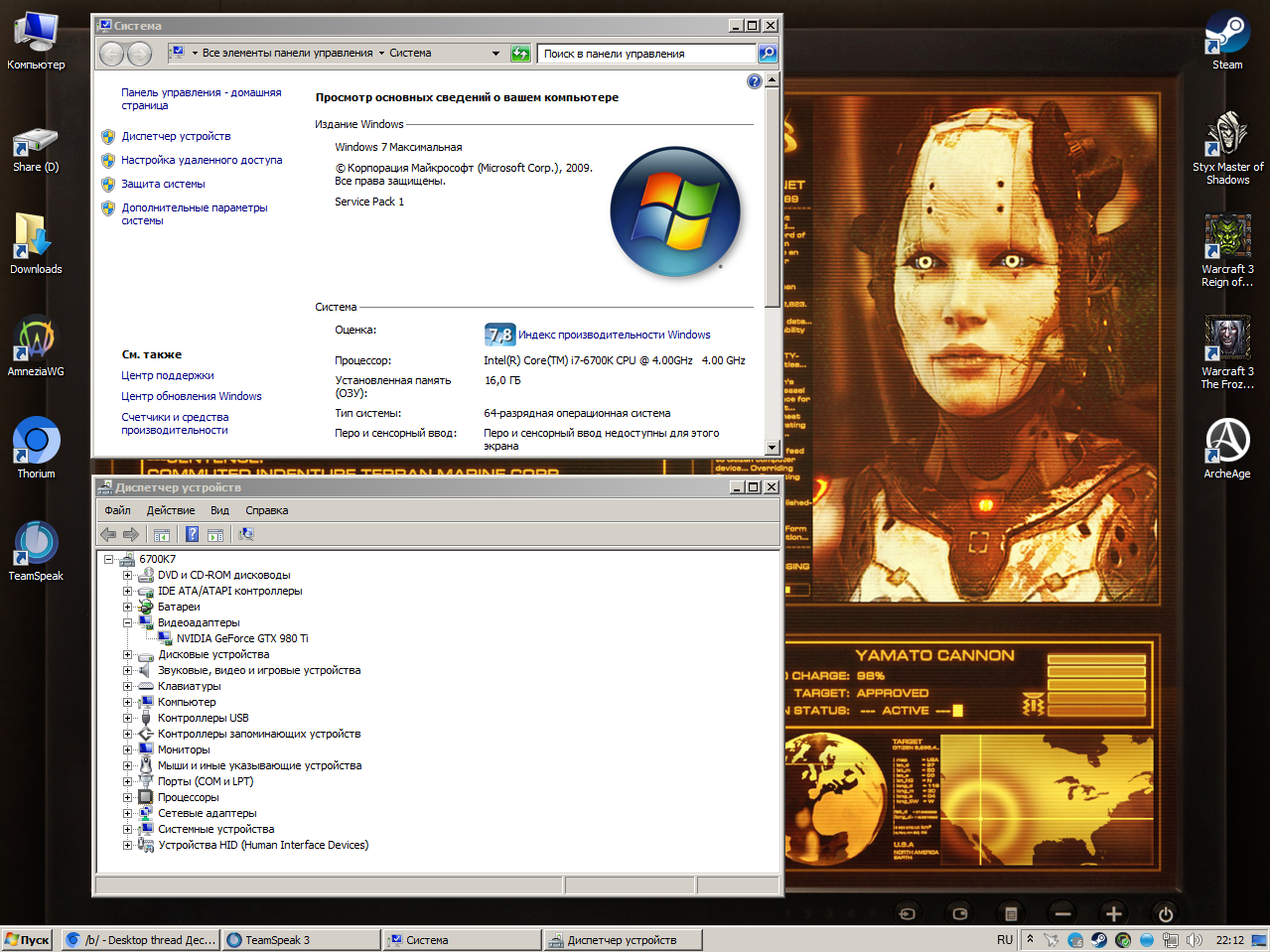Viewport: 1270px width, 952px height.
Task: Open the Действие menu
Action: coord(171,510)
